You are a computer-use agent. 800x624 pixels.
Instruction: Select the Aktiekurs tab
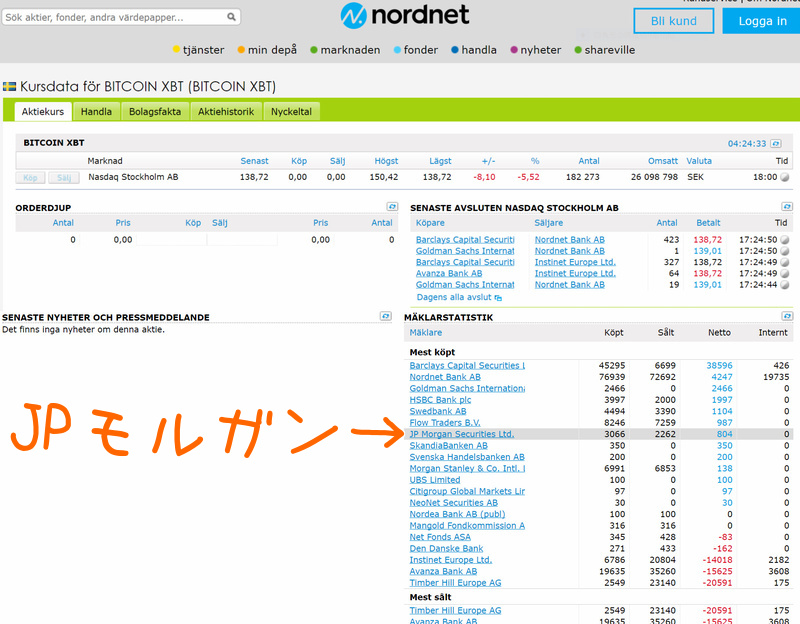[43, 112]
